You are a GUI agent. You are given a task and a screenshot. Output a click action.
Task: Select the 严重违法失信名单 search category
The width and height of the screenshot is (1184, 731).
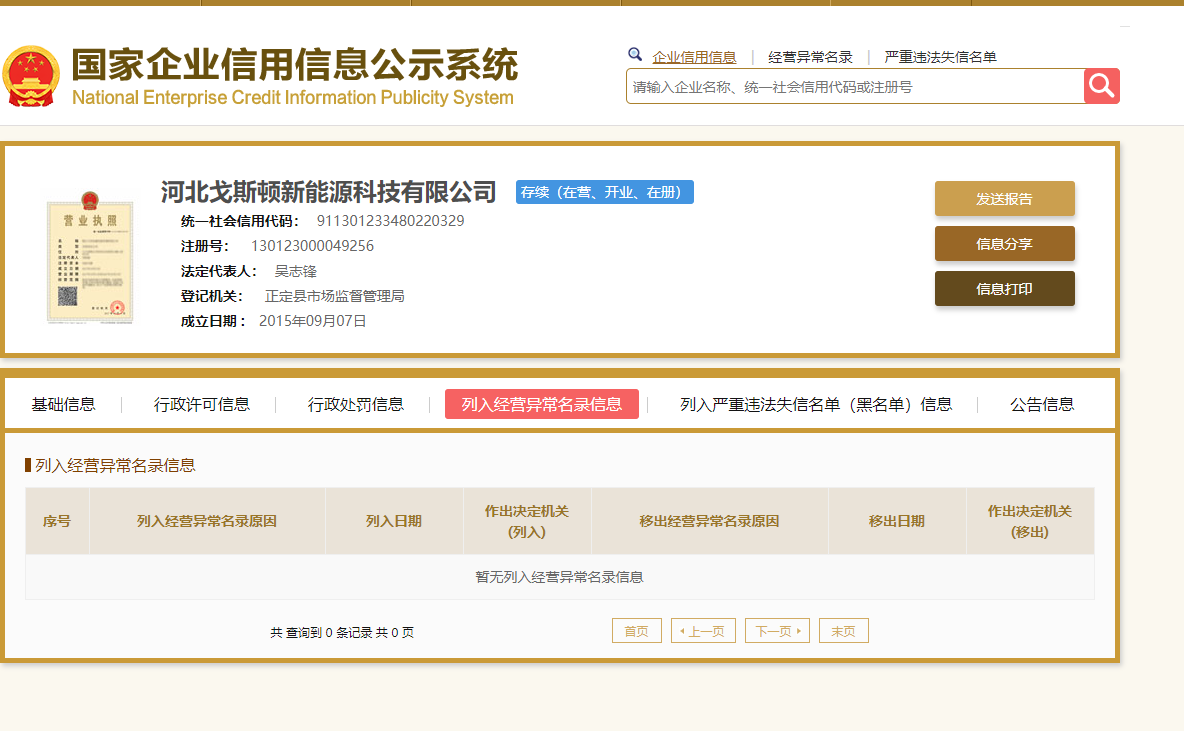tap(940, 57)
